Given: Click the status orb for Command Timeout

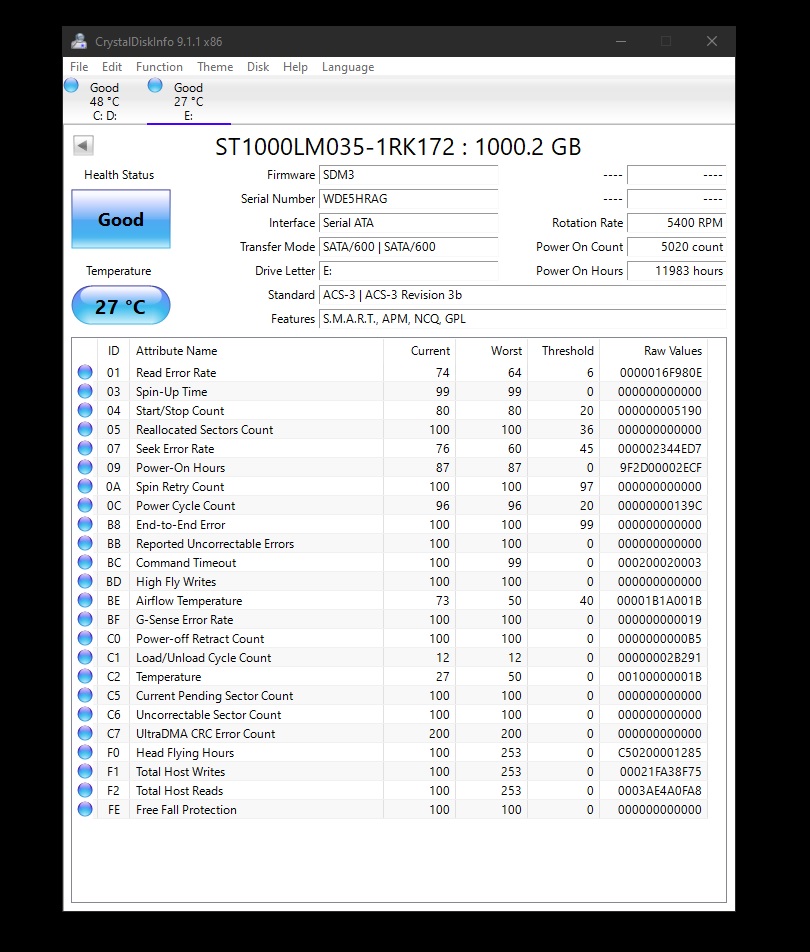Looking at the screenshot, I should pos(85,562).
